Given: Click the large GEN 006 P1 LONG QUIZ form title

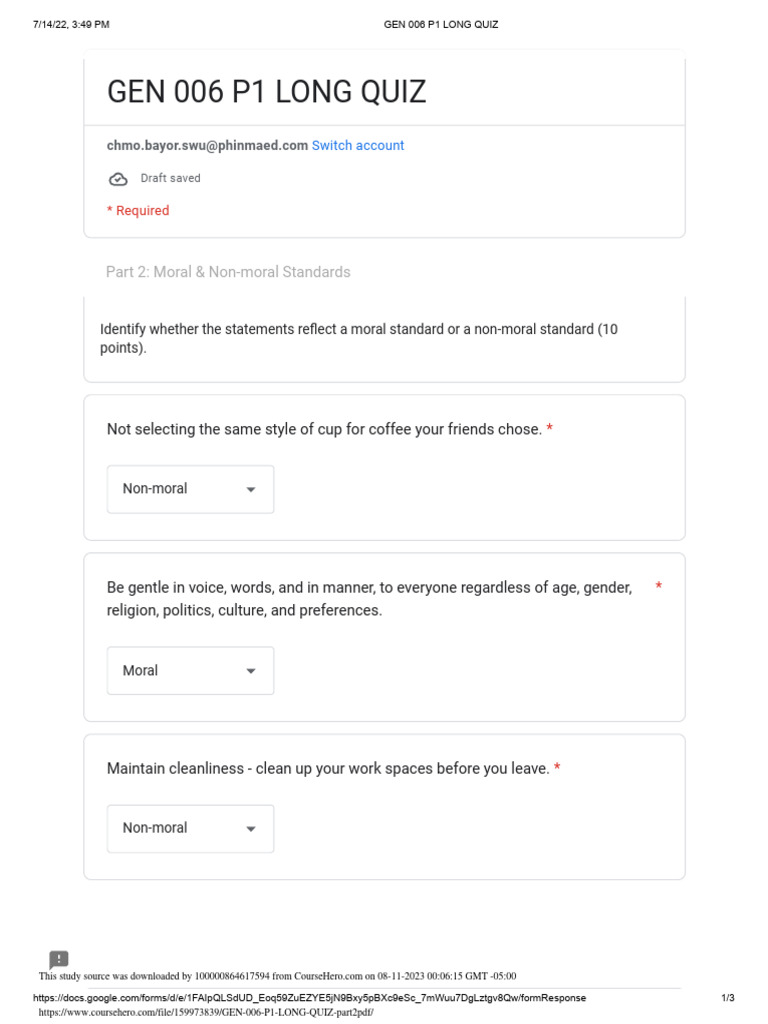Looking at the screenshot, I should (x=266, y=92).
